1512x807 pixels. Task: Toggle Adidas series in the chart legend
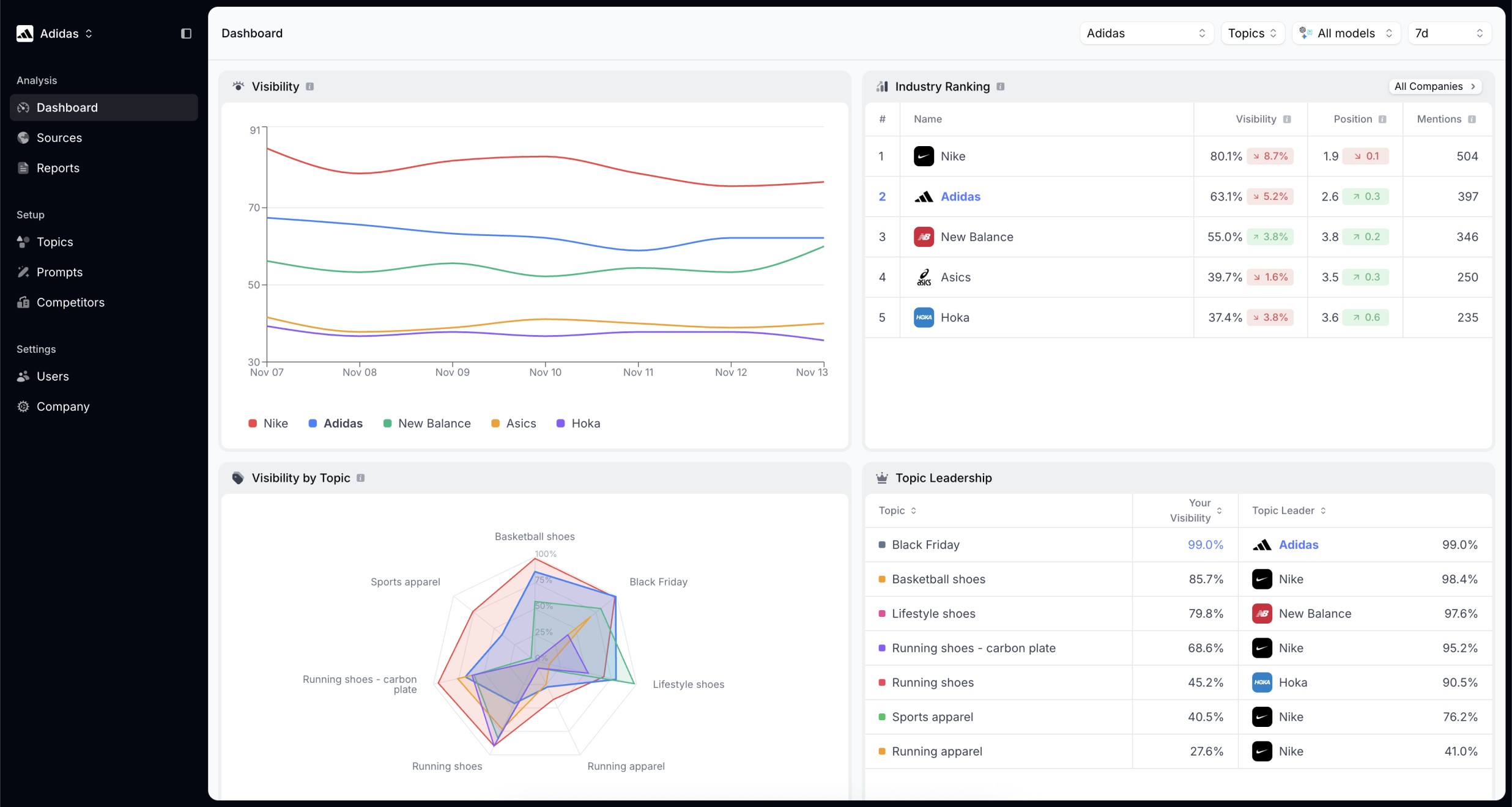[x=335, y=424]
